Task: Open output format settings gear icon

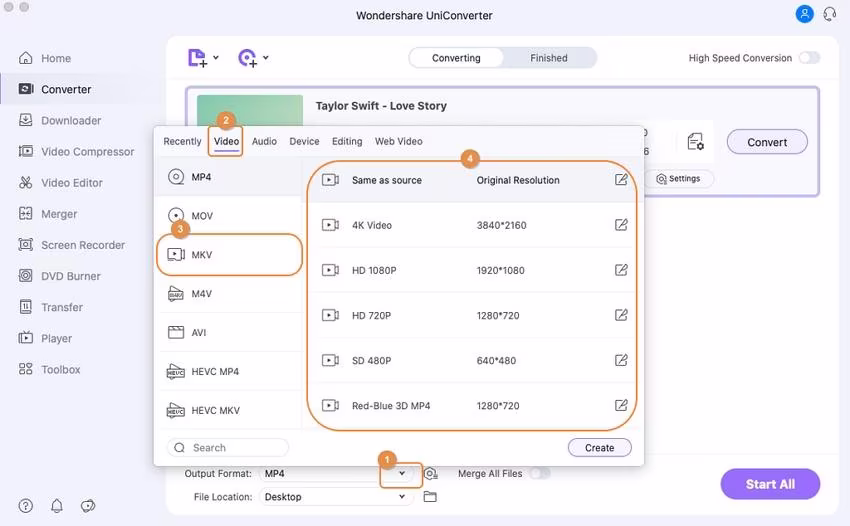Action: [430, 473]
